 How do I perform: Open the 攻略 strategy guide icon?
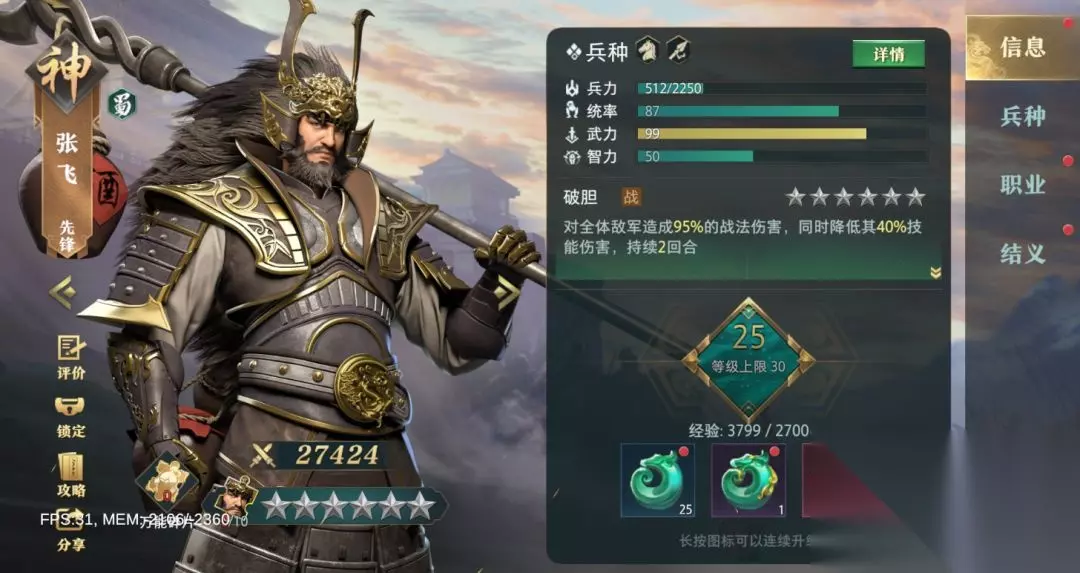click(x=71, y=475)
